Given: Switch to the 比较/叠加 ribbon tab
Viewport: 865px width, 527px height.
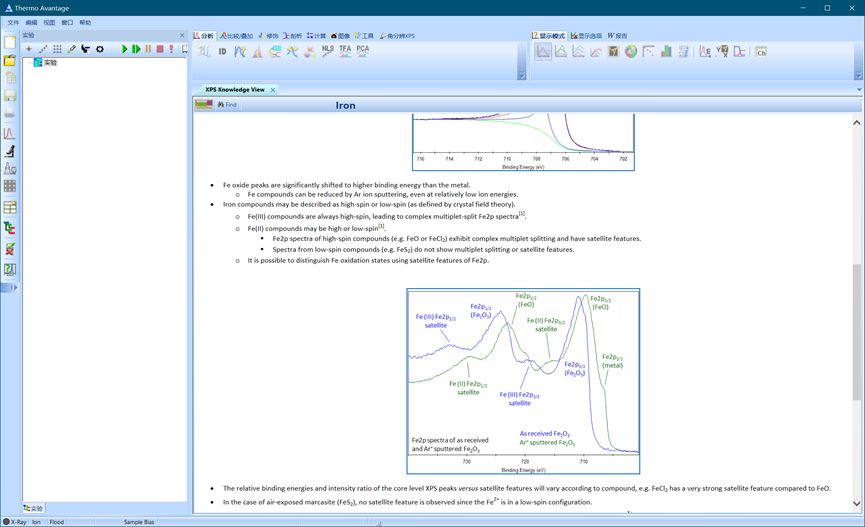Looking at the screenshot, I should point(237,36).
